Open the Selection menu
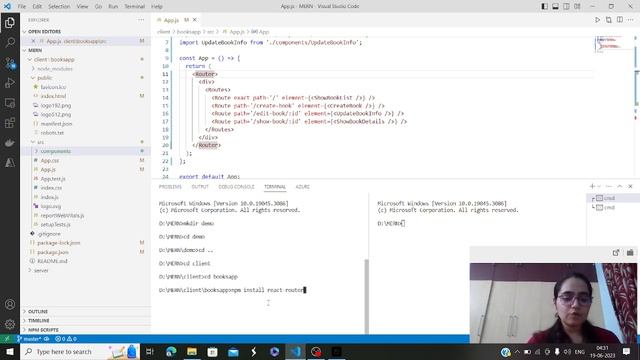 click(x=59, y=7)
